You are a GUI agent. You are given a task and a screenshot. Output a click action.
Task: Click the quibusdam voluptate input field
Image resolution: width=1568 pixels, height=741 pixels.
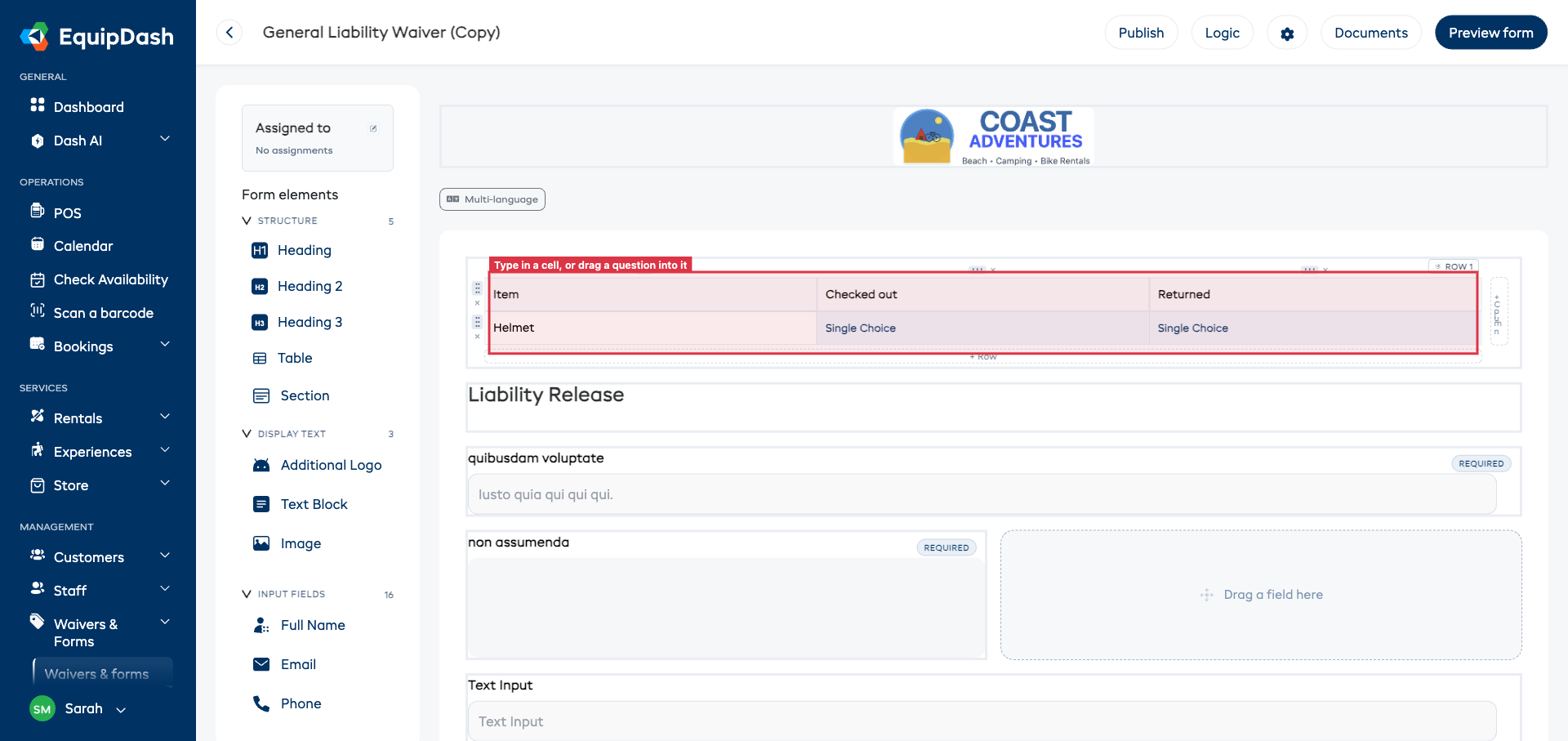pyautogui.click(x=982, y=494)
